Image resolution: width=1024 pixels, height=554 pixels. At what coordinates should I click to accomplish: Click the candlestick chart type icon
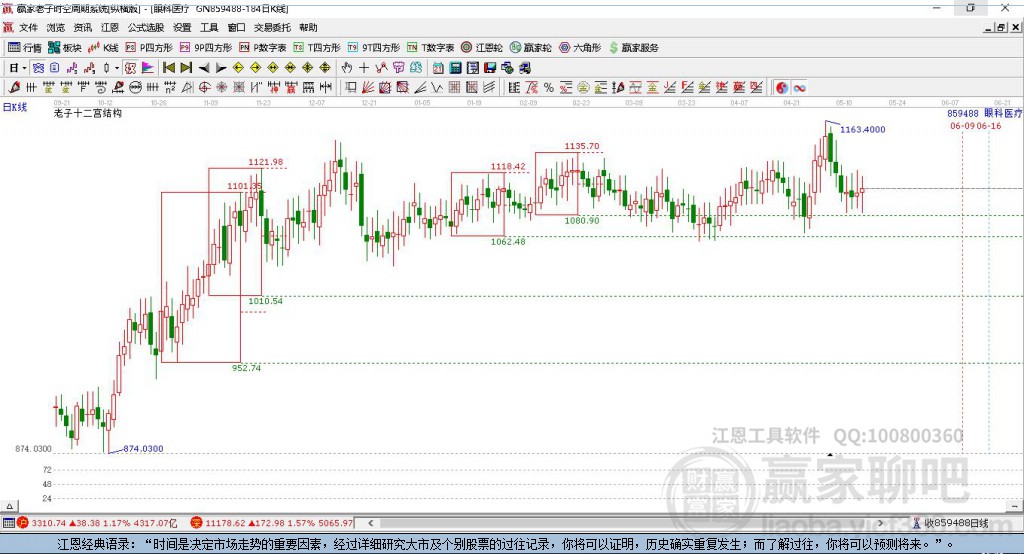point(106,68)
